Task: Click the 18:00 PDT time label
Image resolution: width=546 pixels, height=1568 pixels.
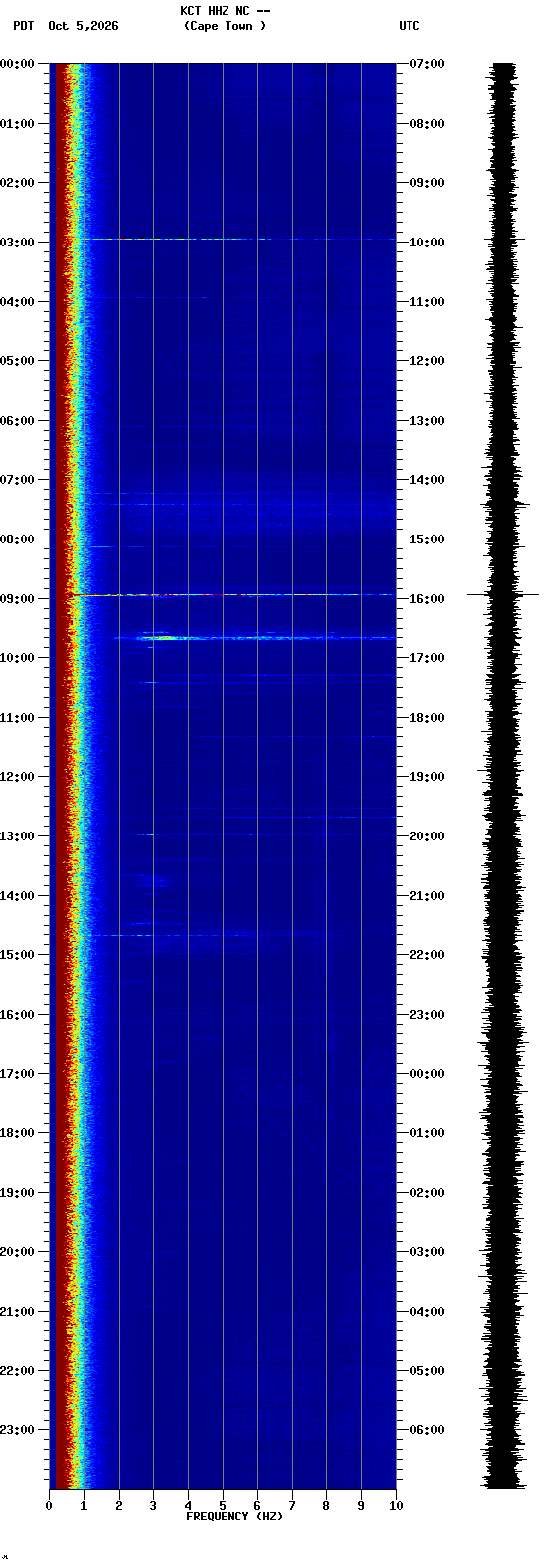Action: click(x=18, y=1133)
